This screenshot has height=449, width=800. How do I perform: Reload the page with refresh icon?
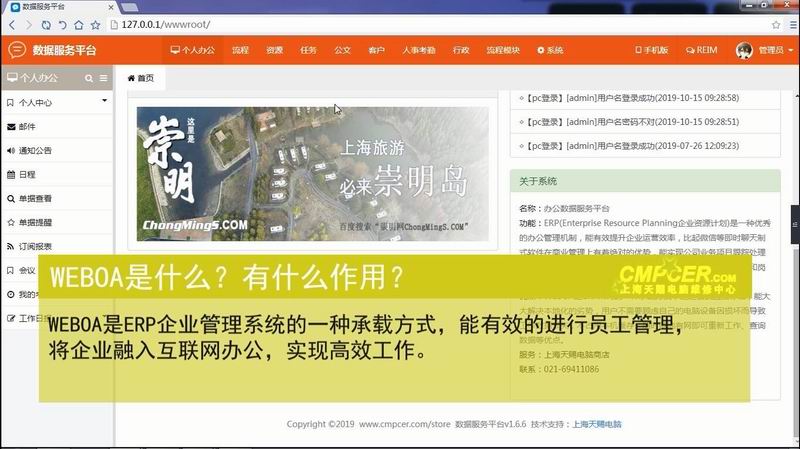pos(46,24)
